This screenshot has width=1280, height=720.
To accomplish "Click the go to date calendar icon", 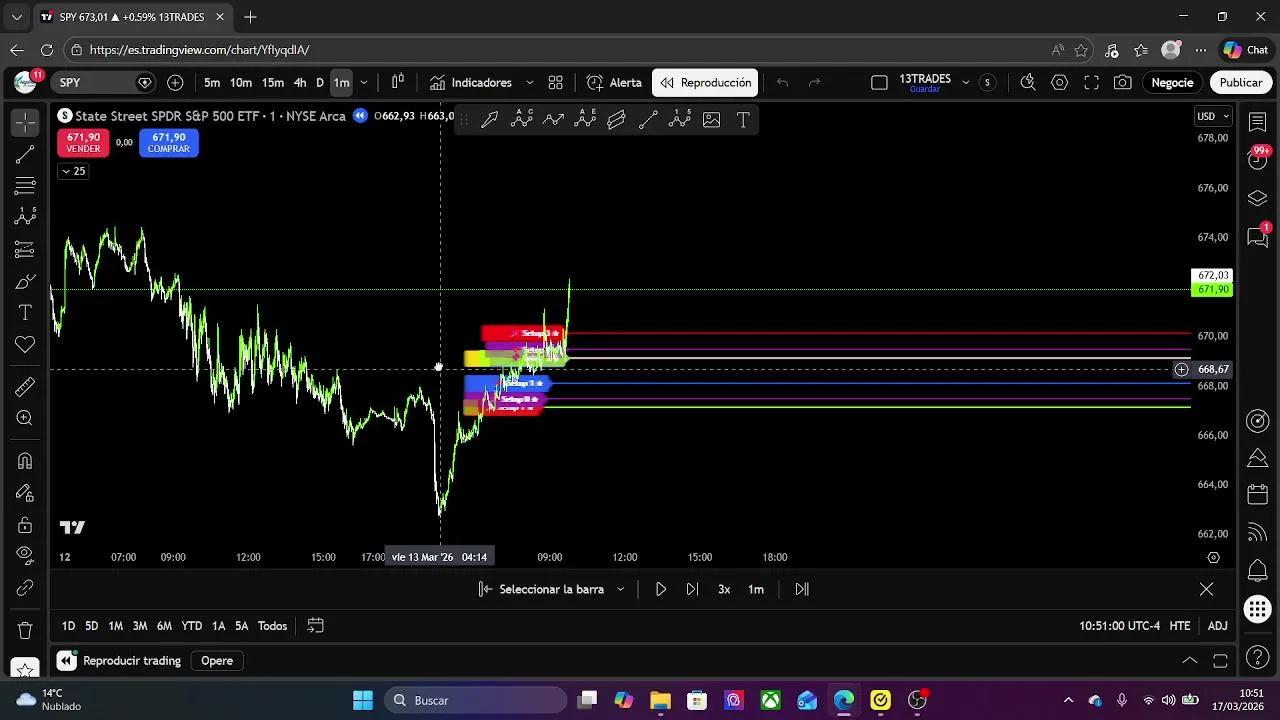I will pyautogui.click(x=315, y=626).
